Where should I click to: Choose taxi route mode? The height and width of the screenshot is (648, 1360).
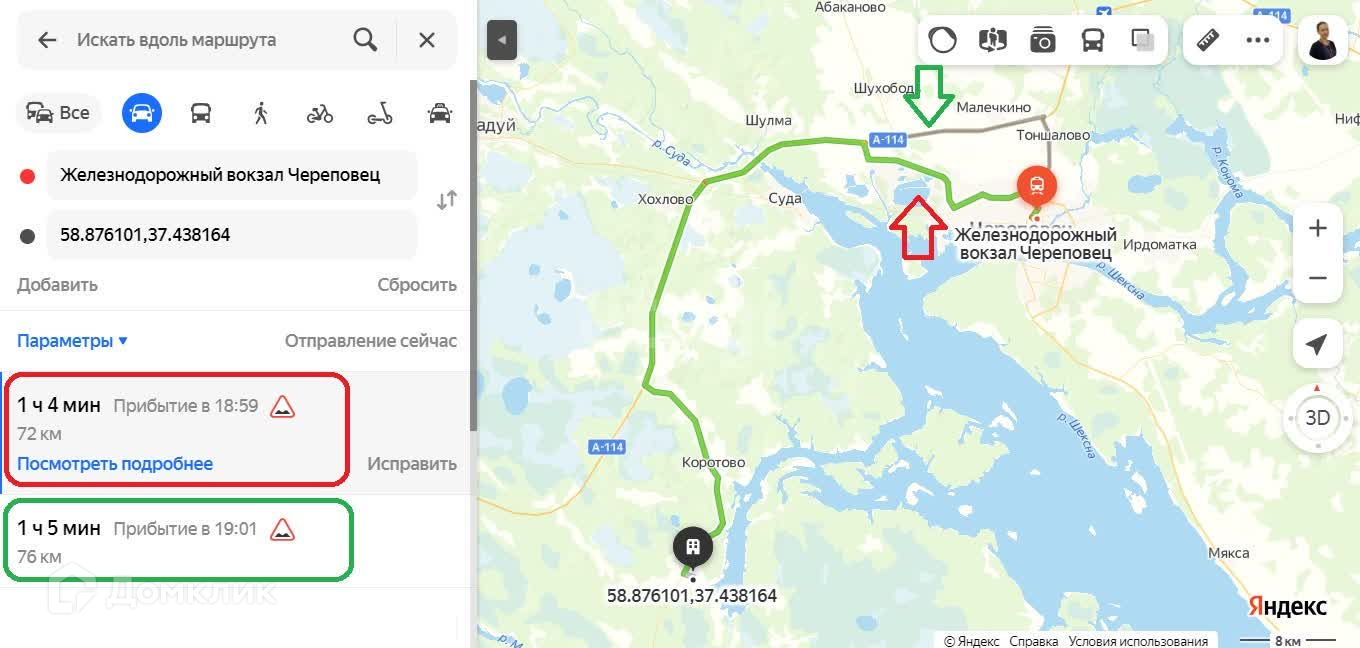440,113
